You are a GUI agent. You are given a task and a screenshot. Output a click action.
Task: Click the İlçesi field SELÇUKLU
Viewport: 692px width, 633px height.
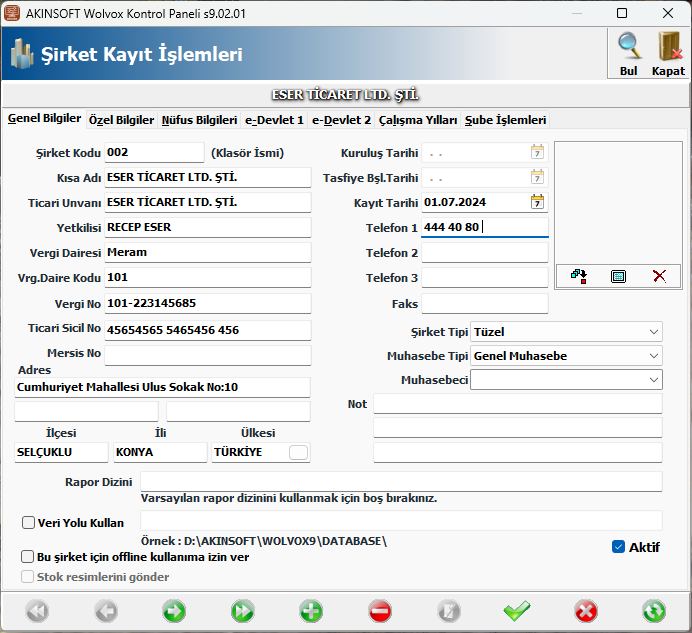pyautogui.click(x=61, y=452)
